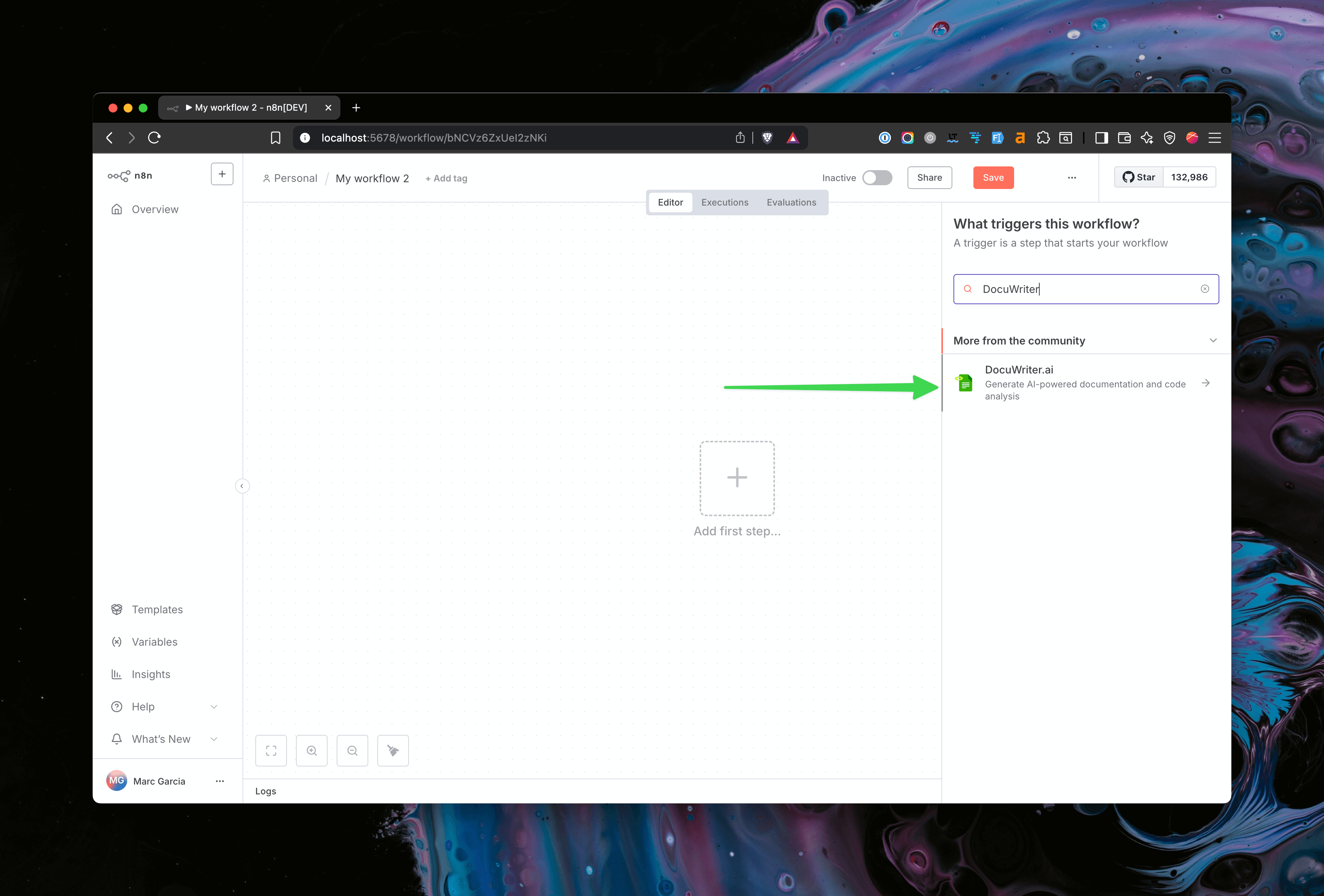Viewport: 1324px width, 896px height.
Task: Open the workflow options ellipsis menu
Action: (x=1072, y=177)
